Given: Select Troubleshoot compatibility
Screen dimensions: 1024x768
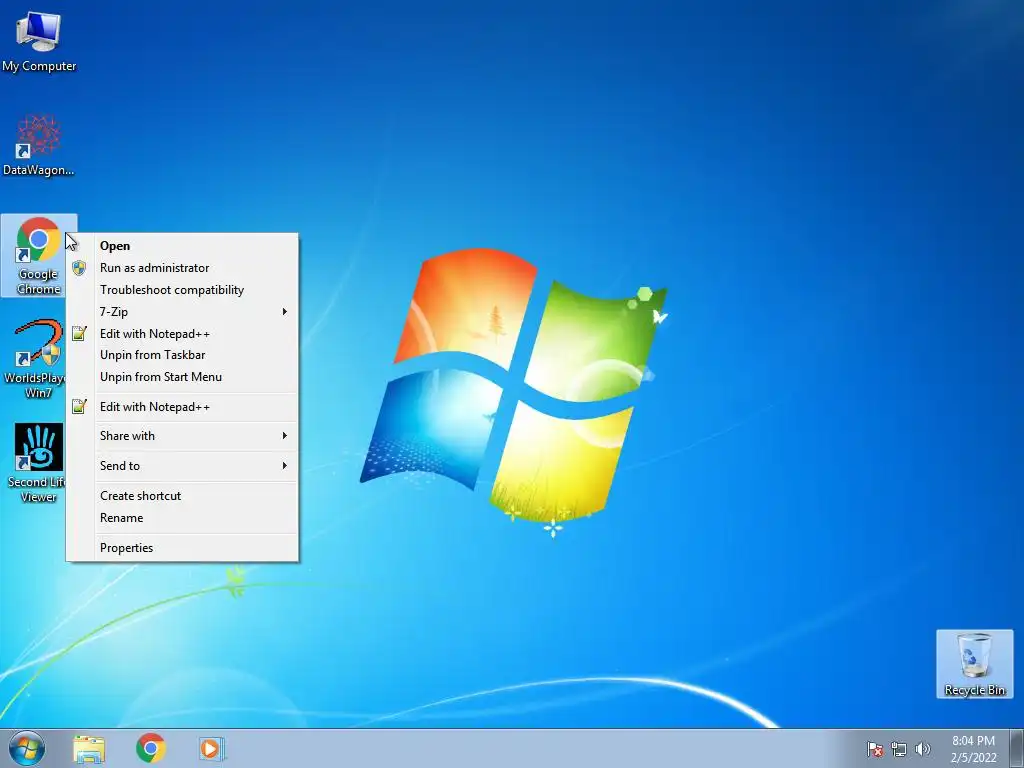Looking at the screenshot, I should [182, 290].
